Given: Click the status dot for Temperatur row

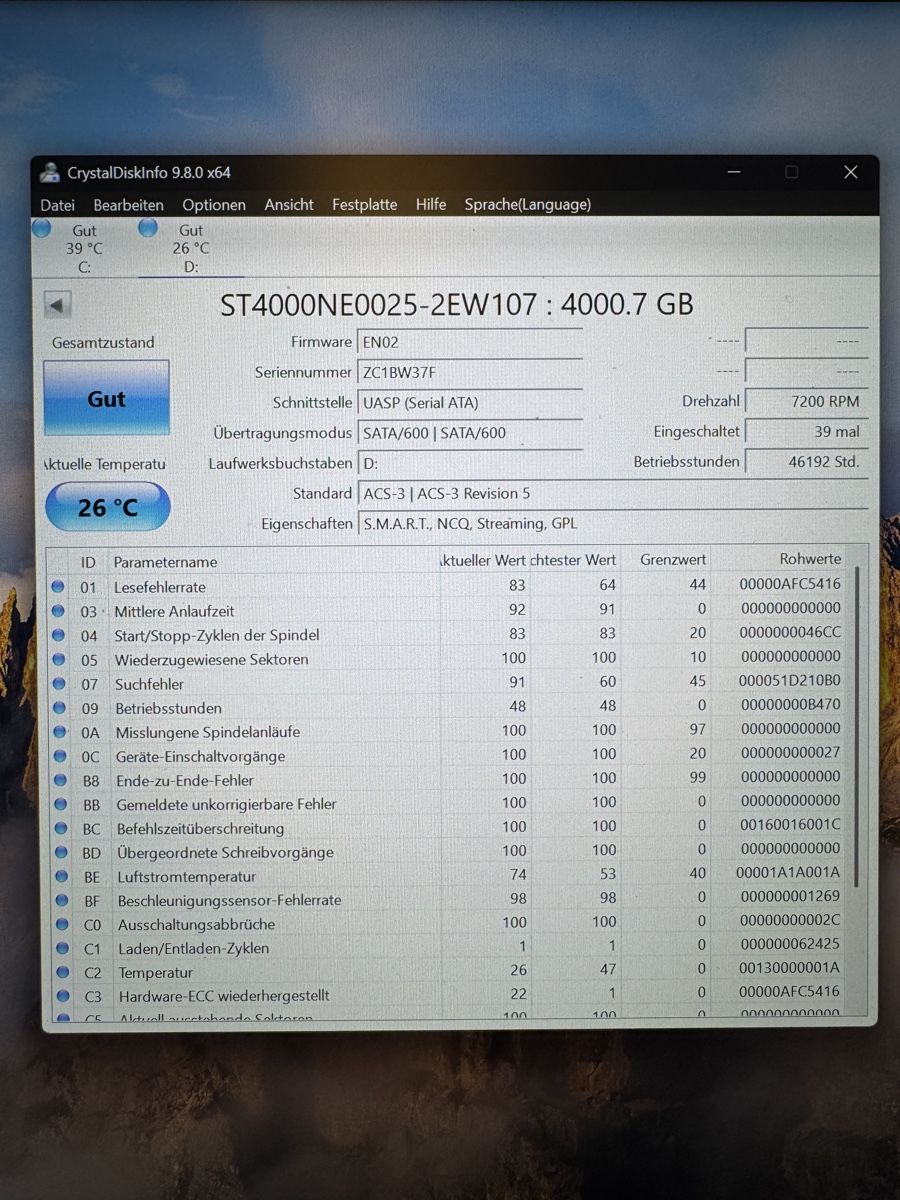Looking at the screenshot, I should (x=61, y=972).
